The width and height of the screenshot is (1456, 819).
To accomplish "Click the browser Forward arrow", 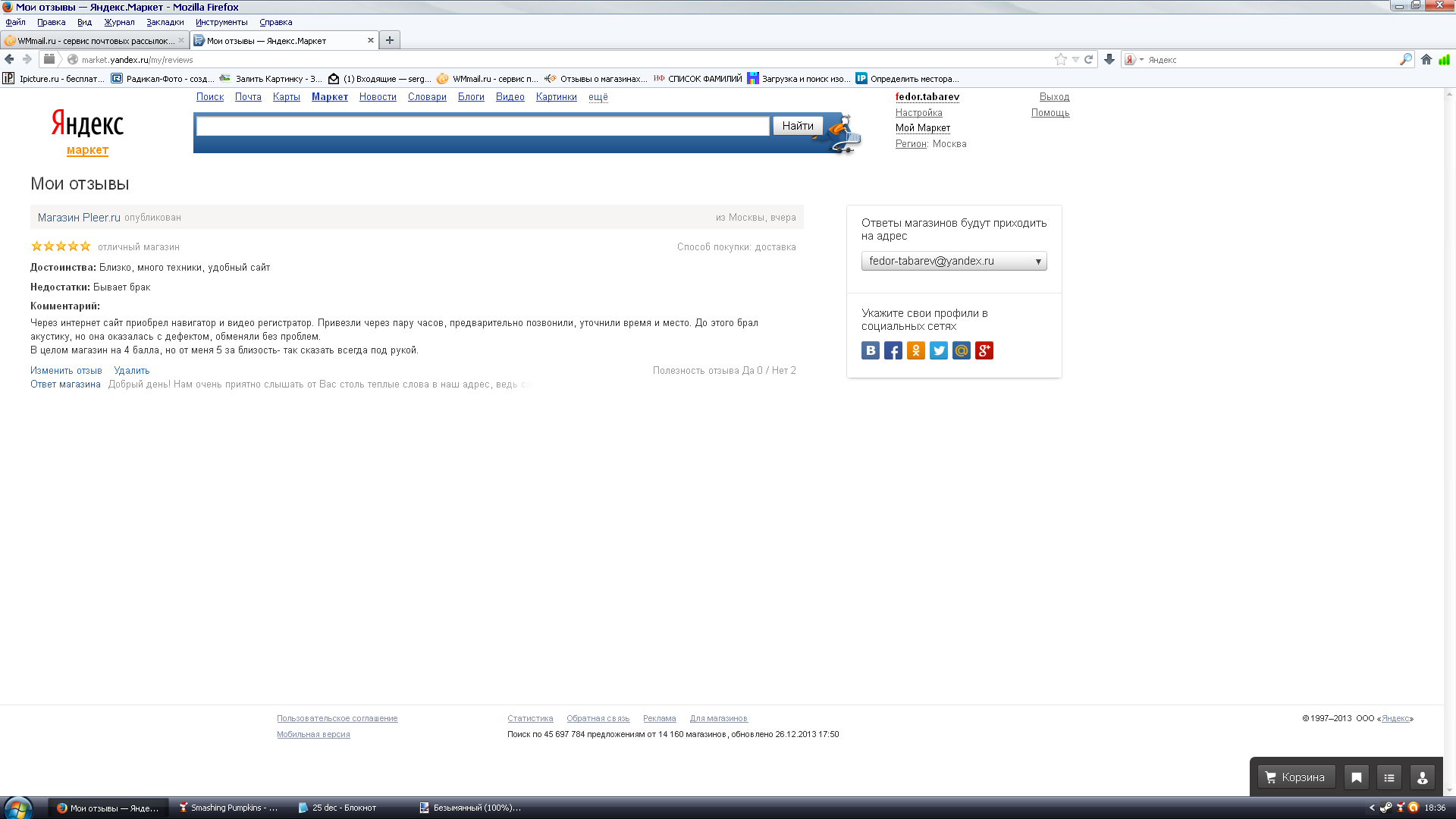I will [x=27, y=59].
